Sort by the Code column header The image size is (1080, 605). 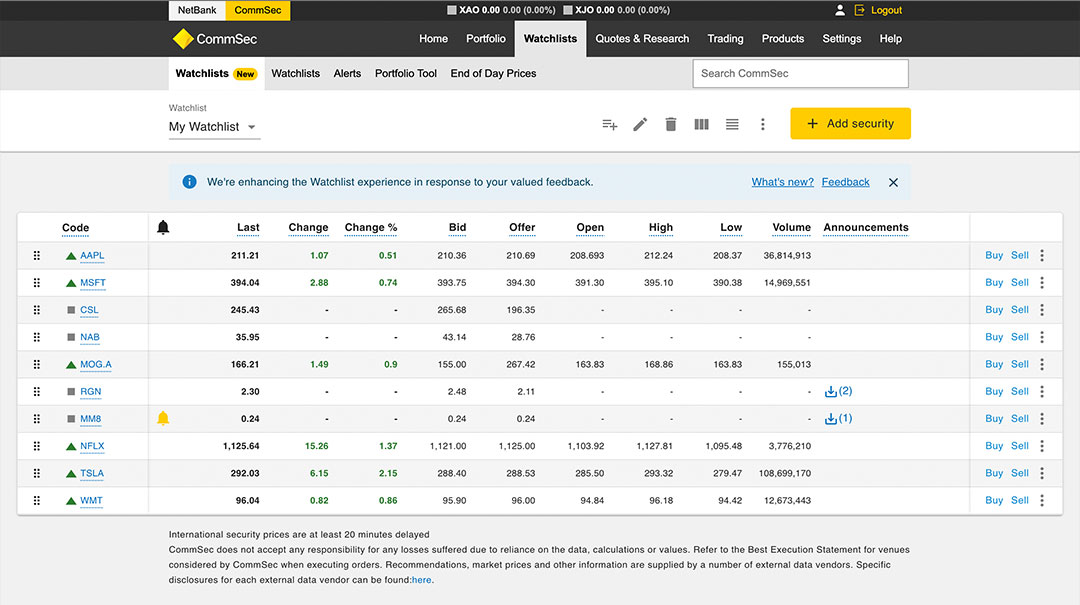point(76,228)
